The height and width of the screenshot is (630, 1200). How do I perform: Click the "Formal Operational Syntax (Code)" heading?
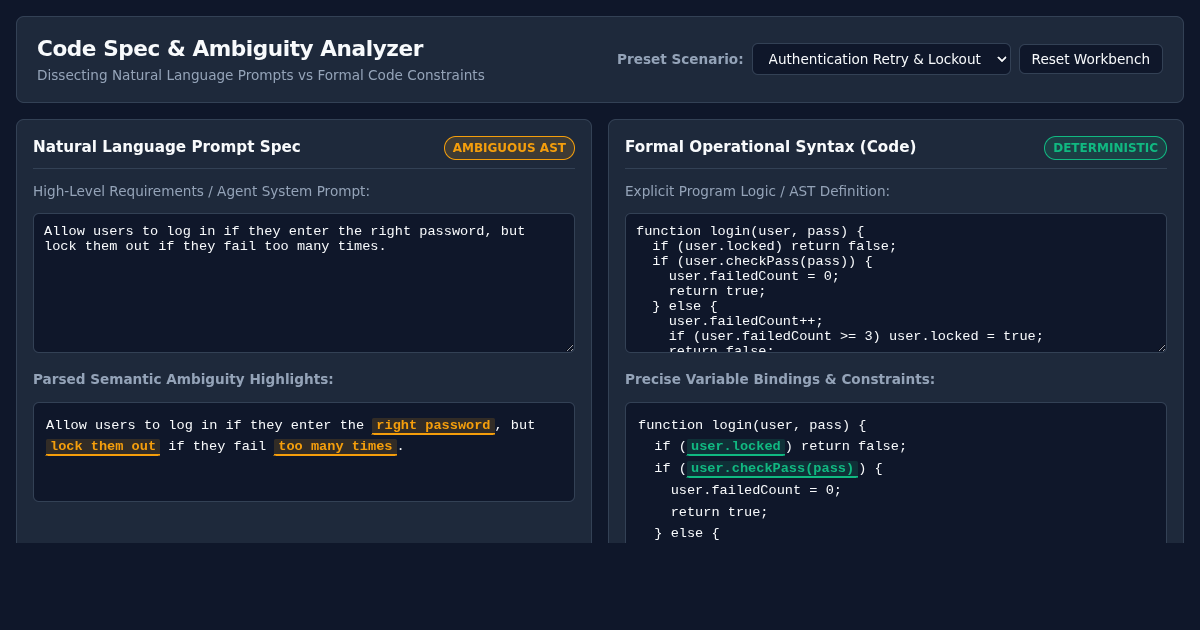tap(770, 147)
